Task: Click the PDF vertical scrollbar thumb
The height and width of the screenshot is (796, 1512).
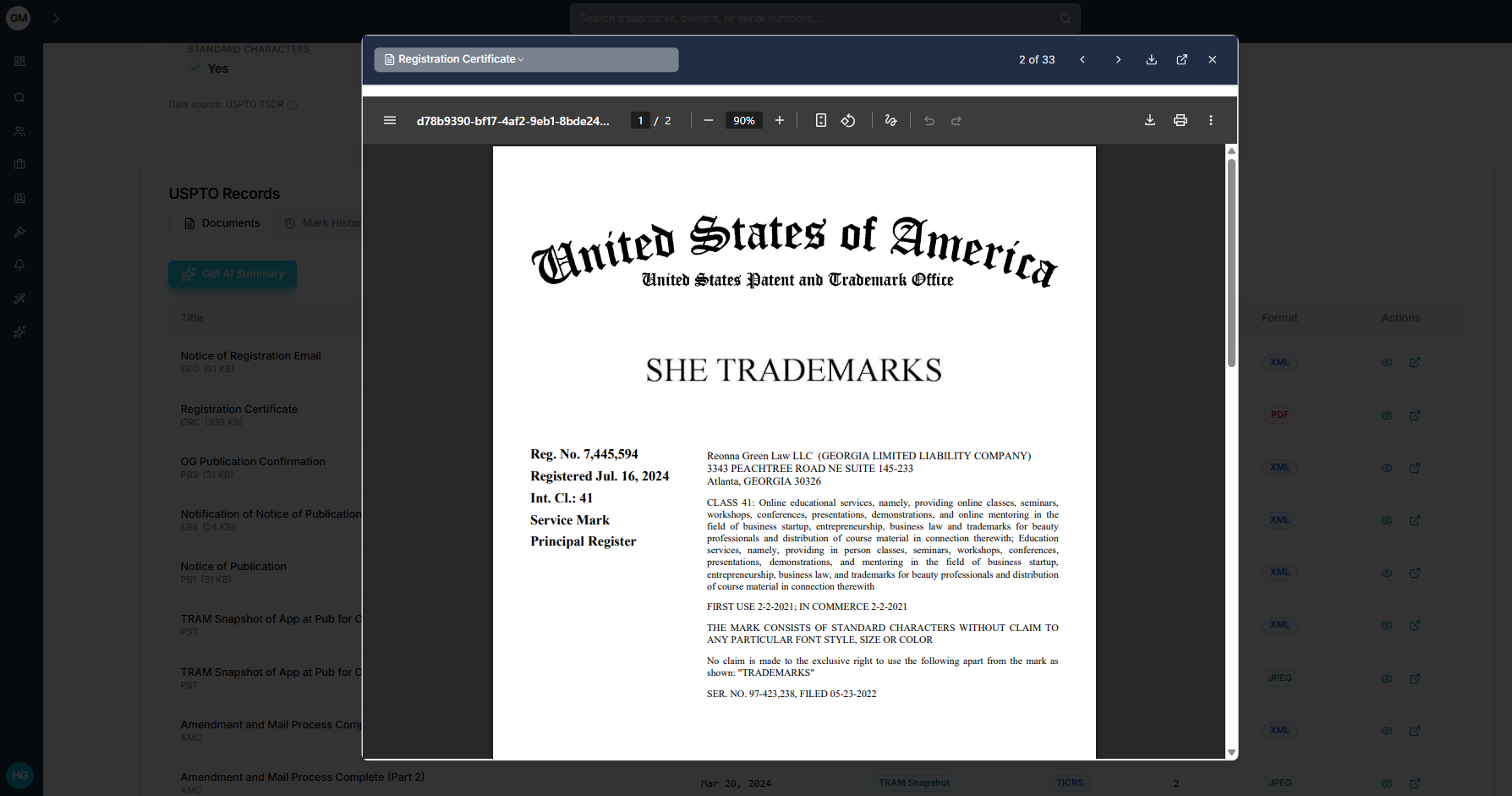Action: pyautogui.click(x=1231, y=262)
